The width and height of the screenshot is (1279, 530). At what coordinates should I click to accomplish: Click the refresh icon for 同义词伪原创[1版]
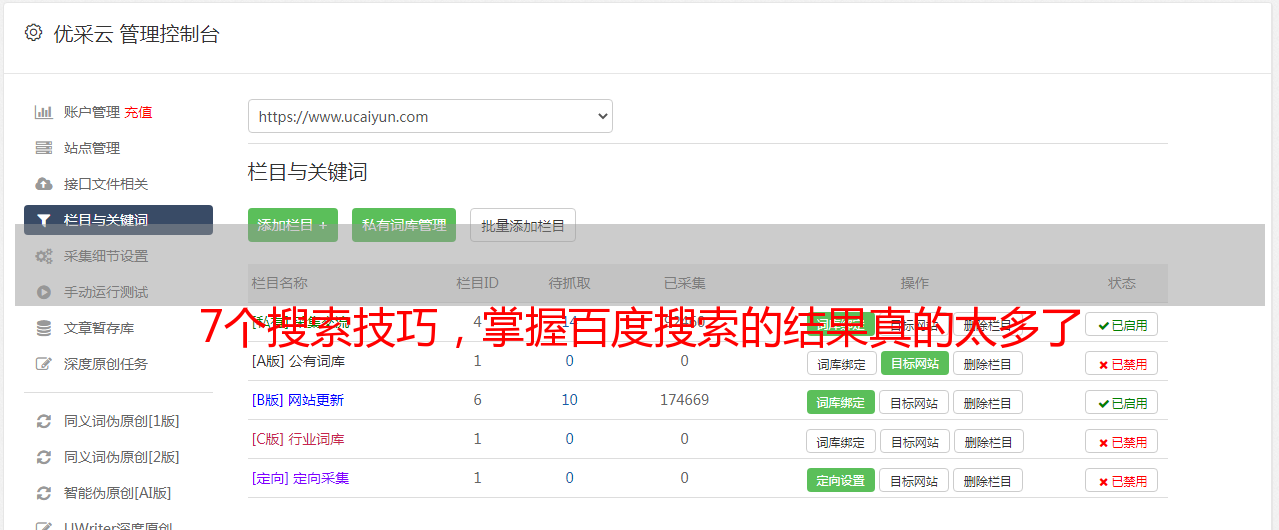(x=43, y=421)
